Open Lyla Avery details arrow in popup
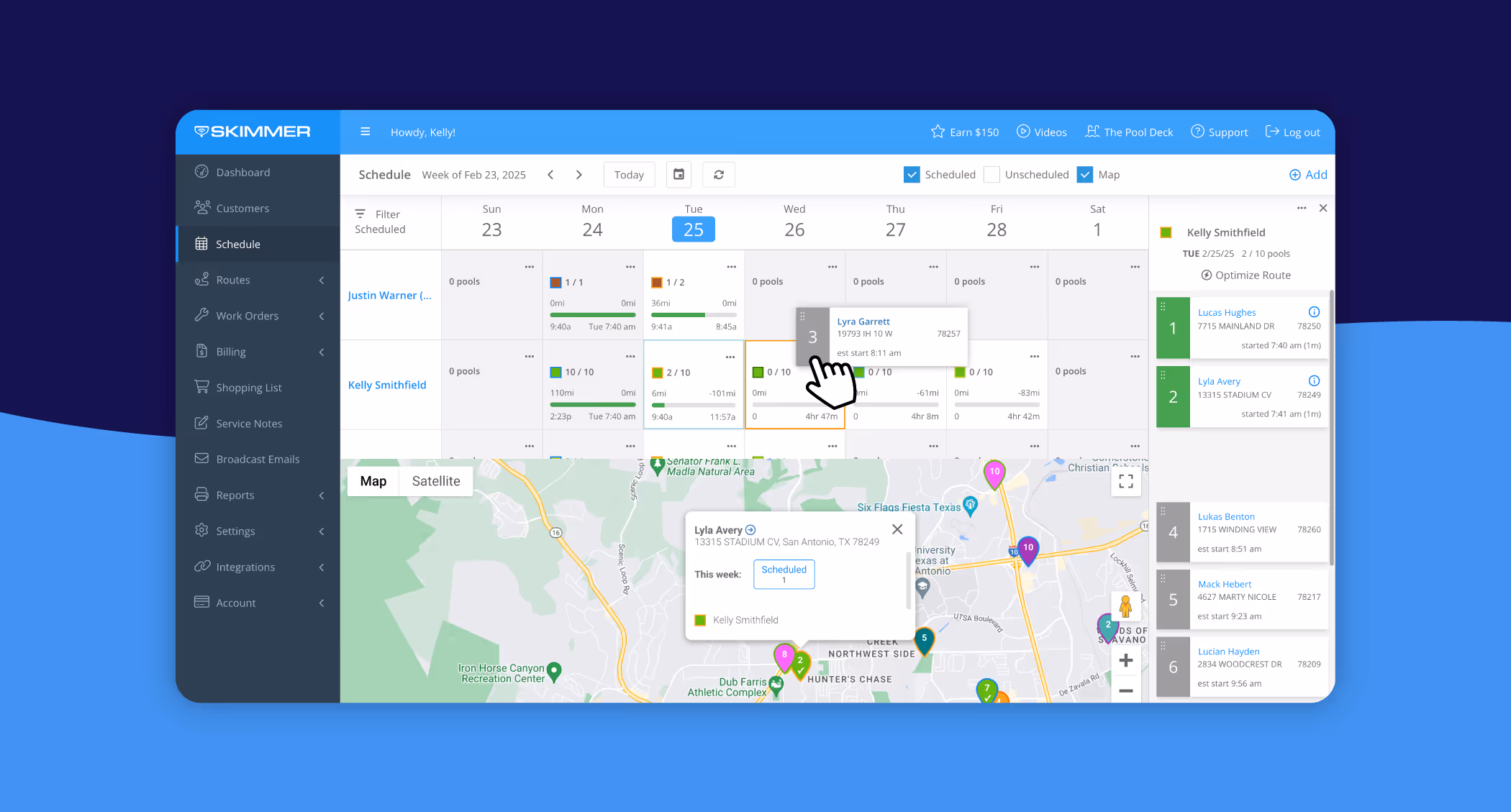The height and width of the screenshot is (812, 1511). click(x=750, y=529)
